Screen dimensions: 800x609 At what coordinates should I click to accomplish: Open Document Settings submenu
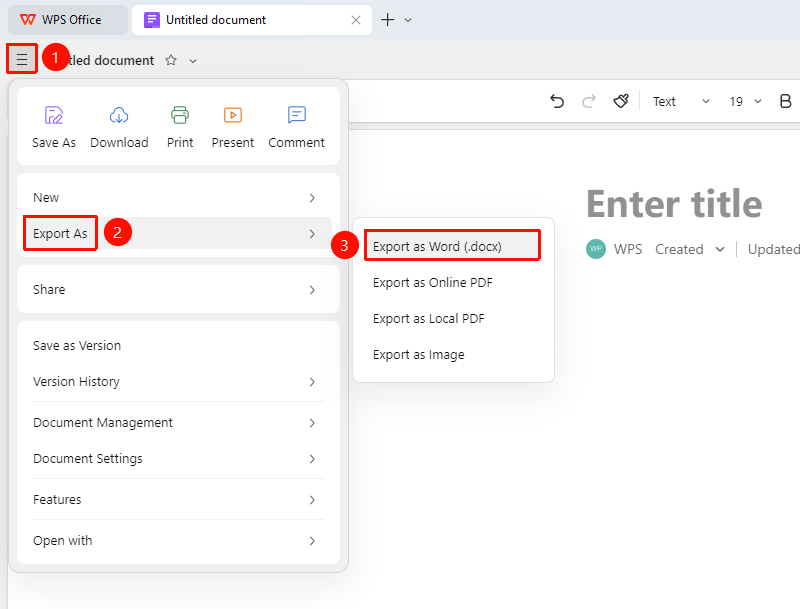point(178,459)
